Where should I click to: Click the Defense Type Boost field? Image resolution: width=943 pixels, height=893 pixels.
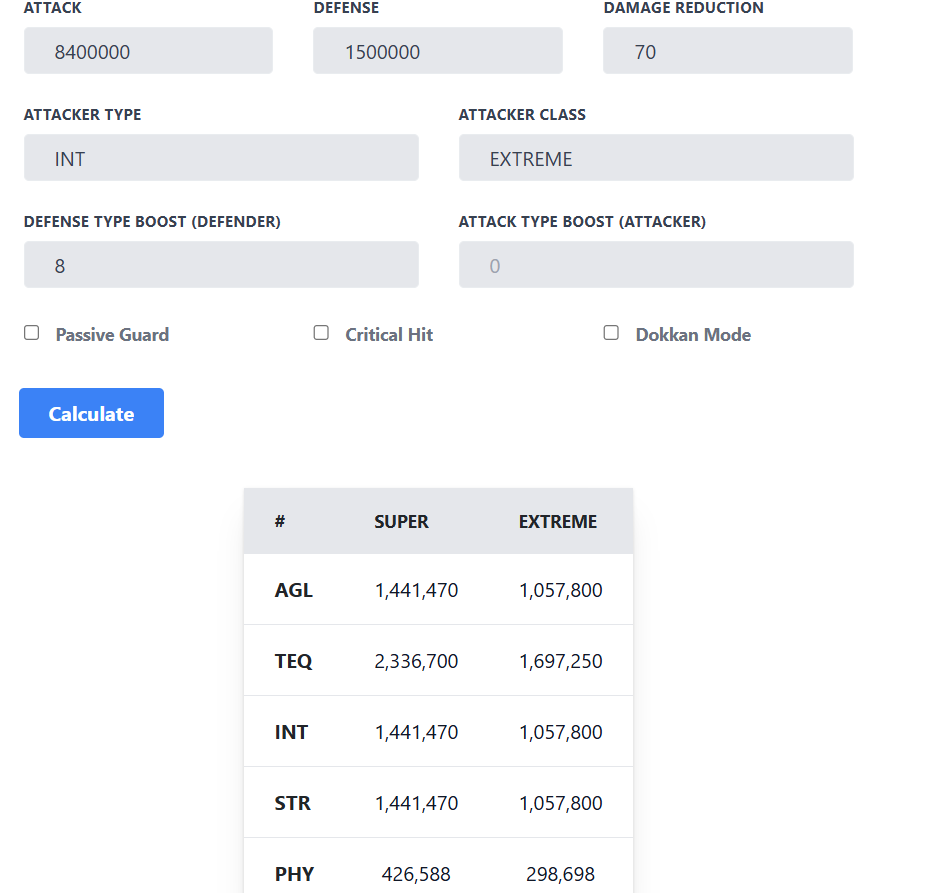[x=221, y=265]
